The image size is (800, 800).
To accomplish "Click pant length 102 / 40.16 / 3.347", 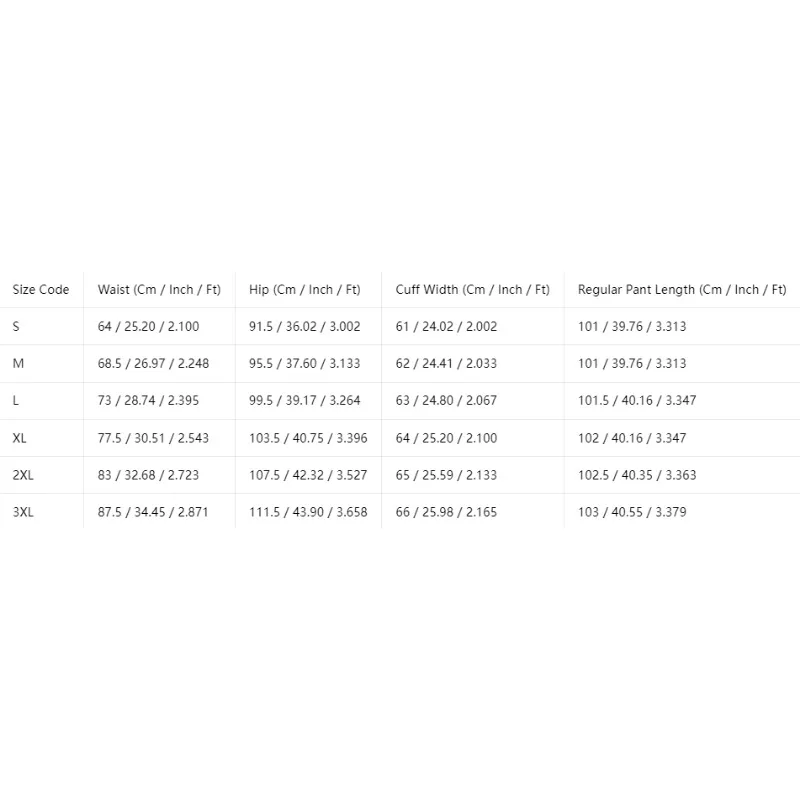I will (x=632, y=438).
